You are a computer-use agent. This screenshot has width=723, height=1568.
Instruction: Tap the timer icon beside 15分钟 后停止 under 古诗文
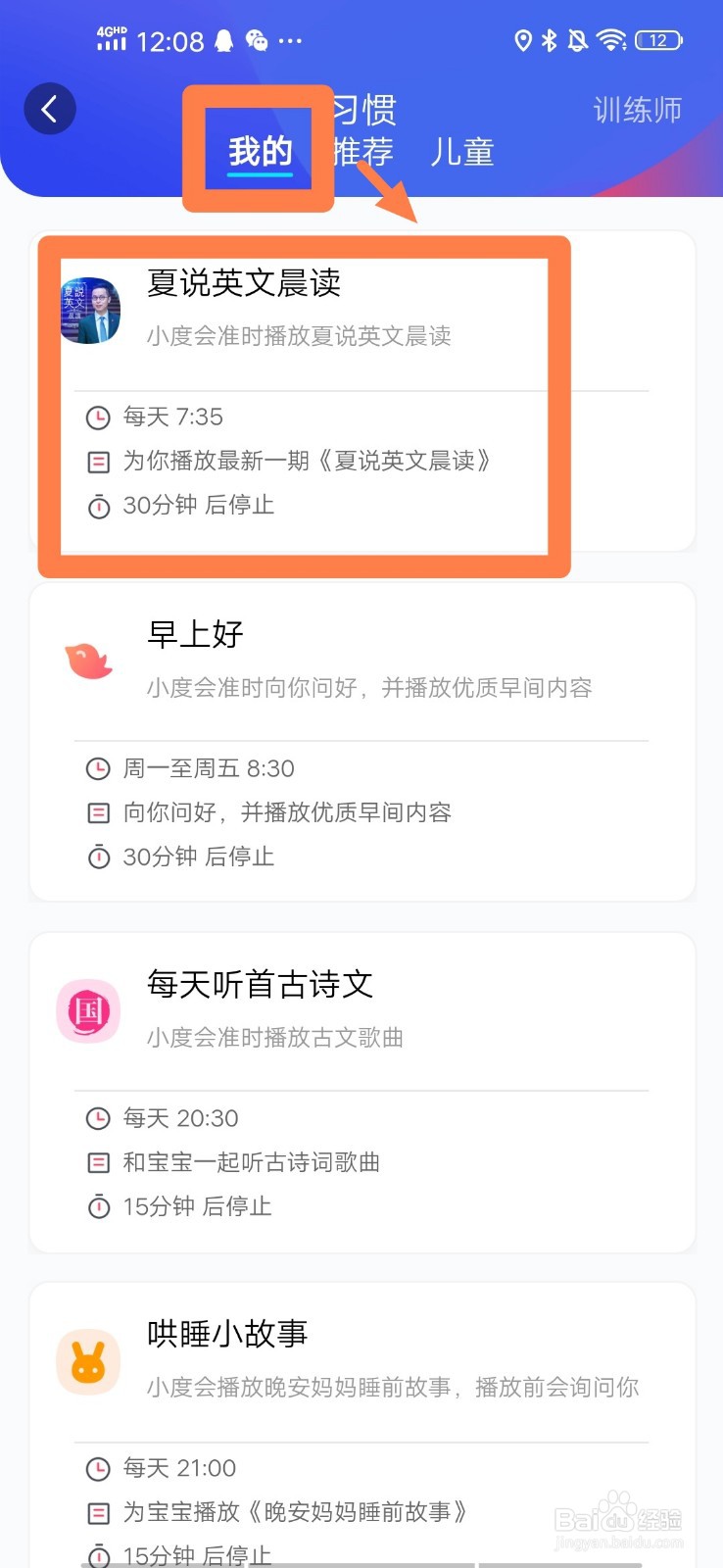click(99, 1206)
